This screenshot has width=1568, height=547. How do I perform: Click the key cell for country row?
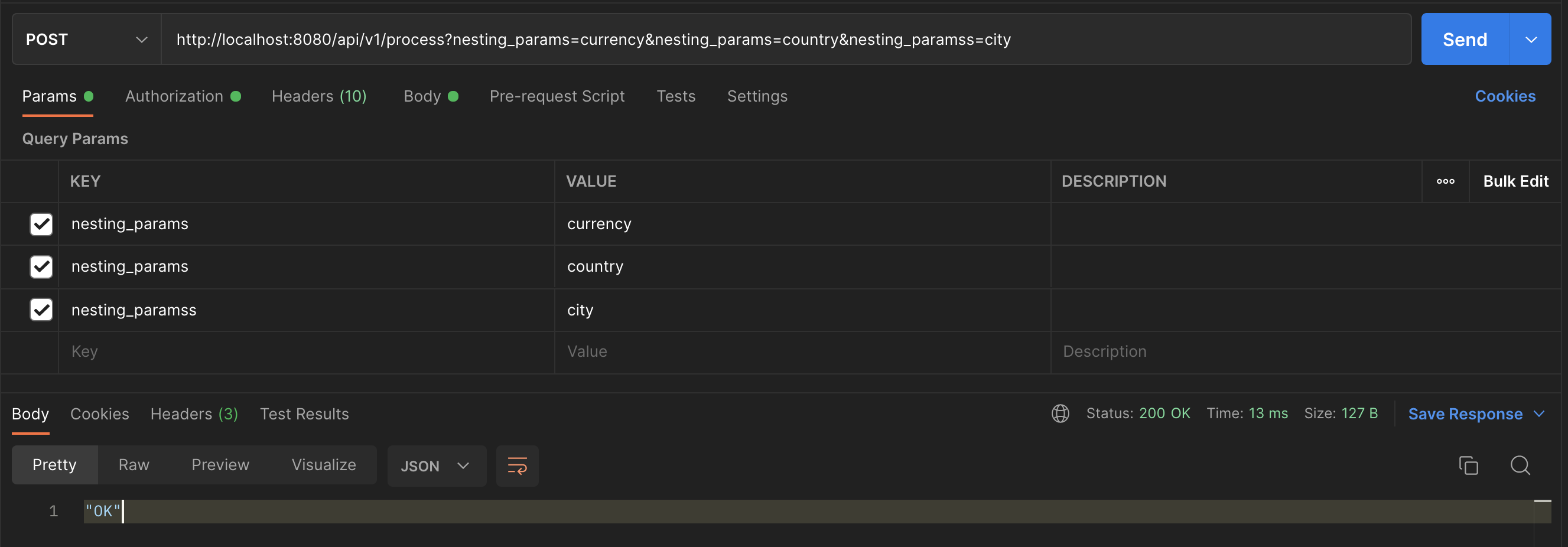click(306, 266)
